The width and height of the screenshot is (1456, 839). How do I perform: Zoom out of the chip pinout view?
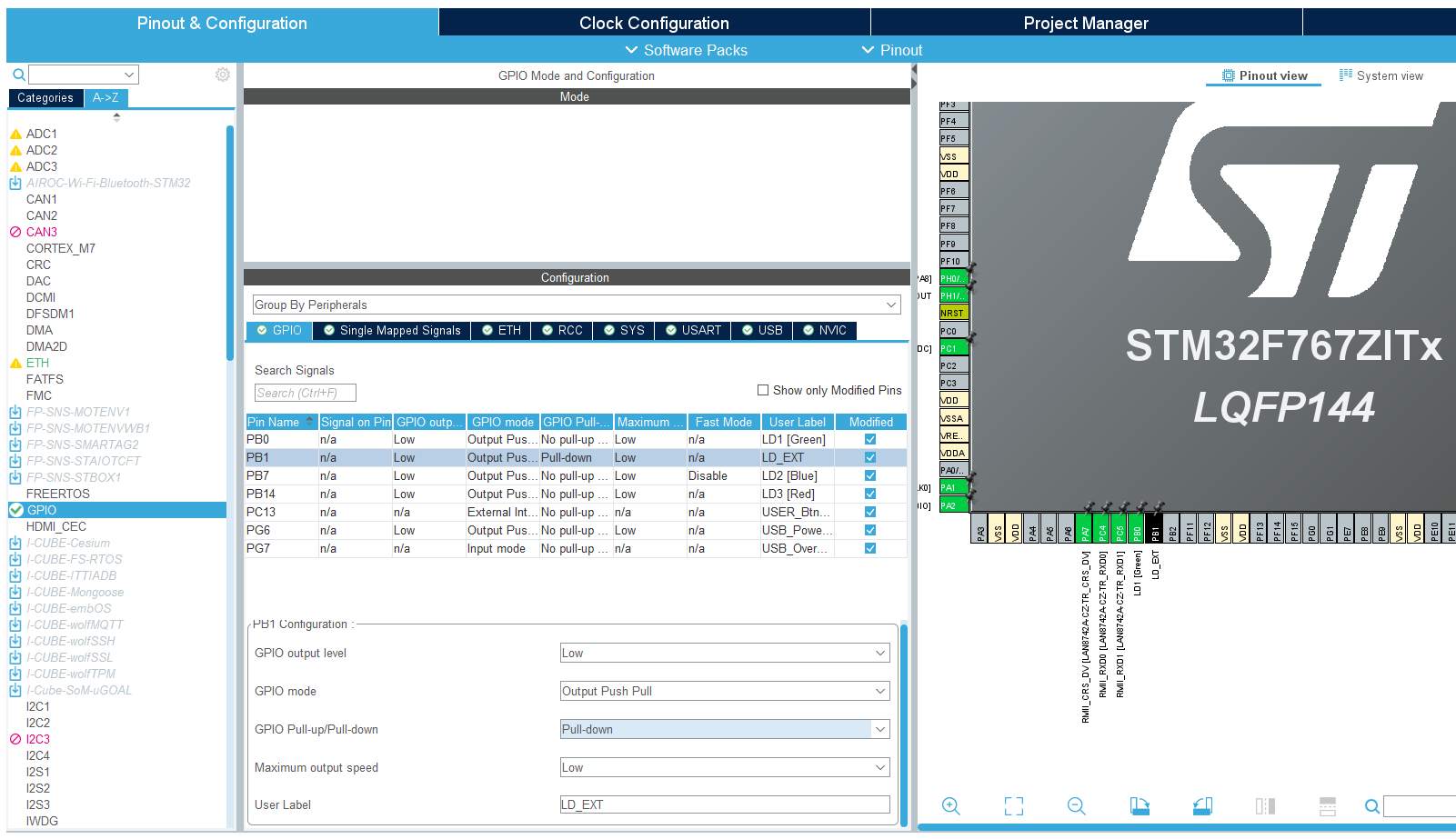1077,805
